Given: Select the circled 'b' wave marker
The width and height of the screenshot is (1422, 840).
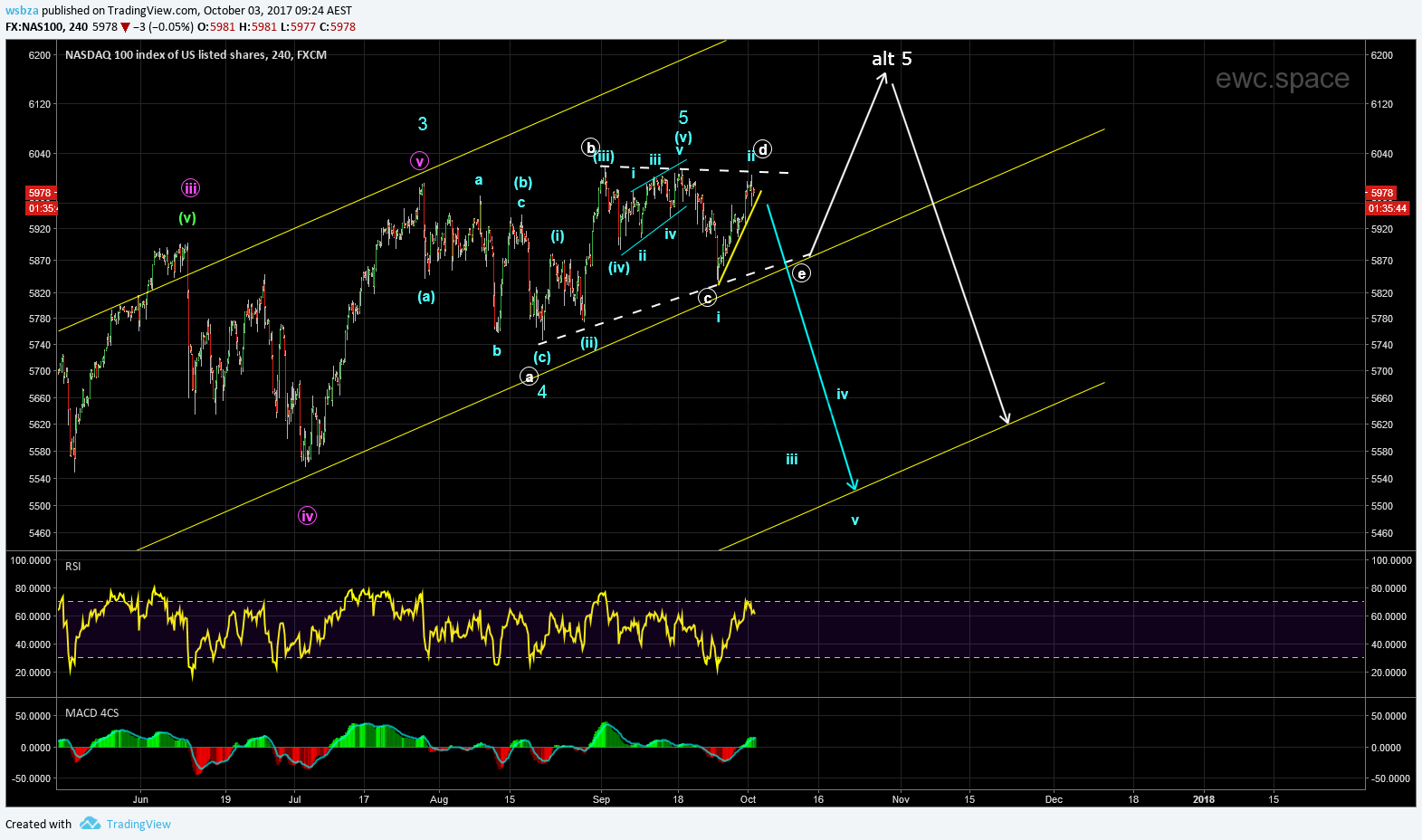Looking at the screenshot, I should point(590,148).
